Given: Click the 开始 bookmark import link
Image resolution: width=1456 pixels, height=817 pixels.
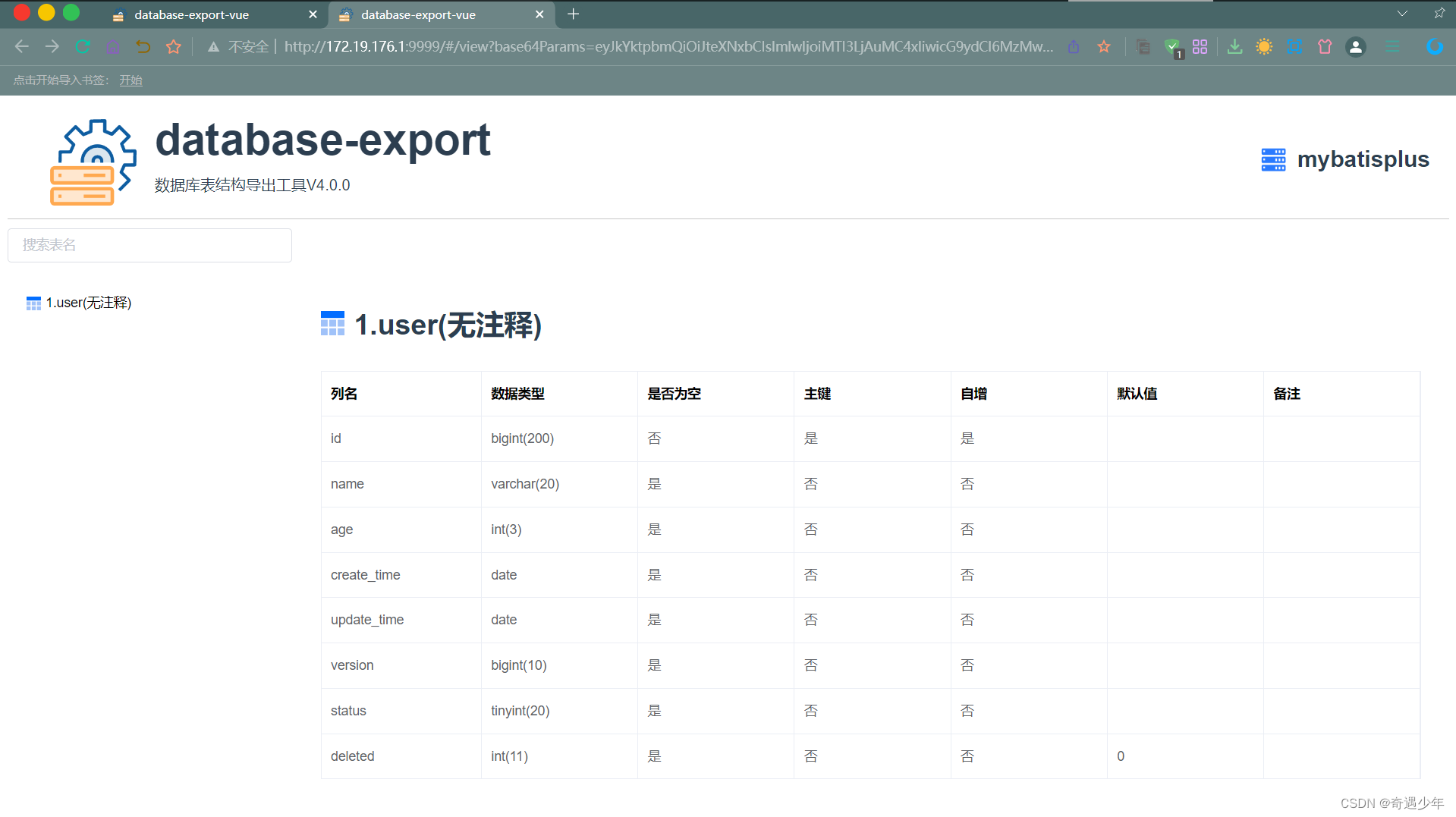Looking at the screenshot, I should click(x=131, y=80).
